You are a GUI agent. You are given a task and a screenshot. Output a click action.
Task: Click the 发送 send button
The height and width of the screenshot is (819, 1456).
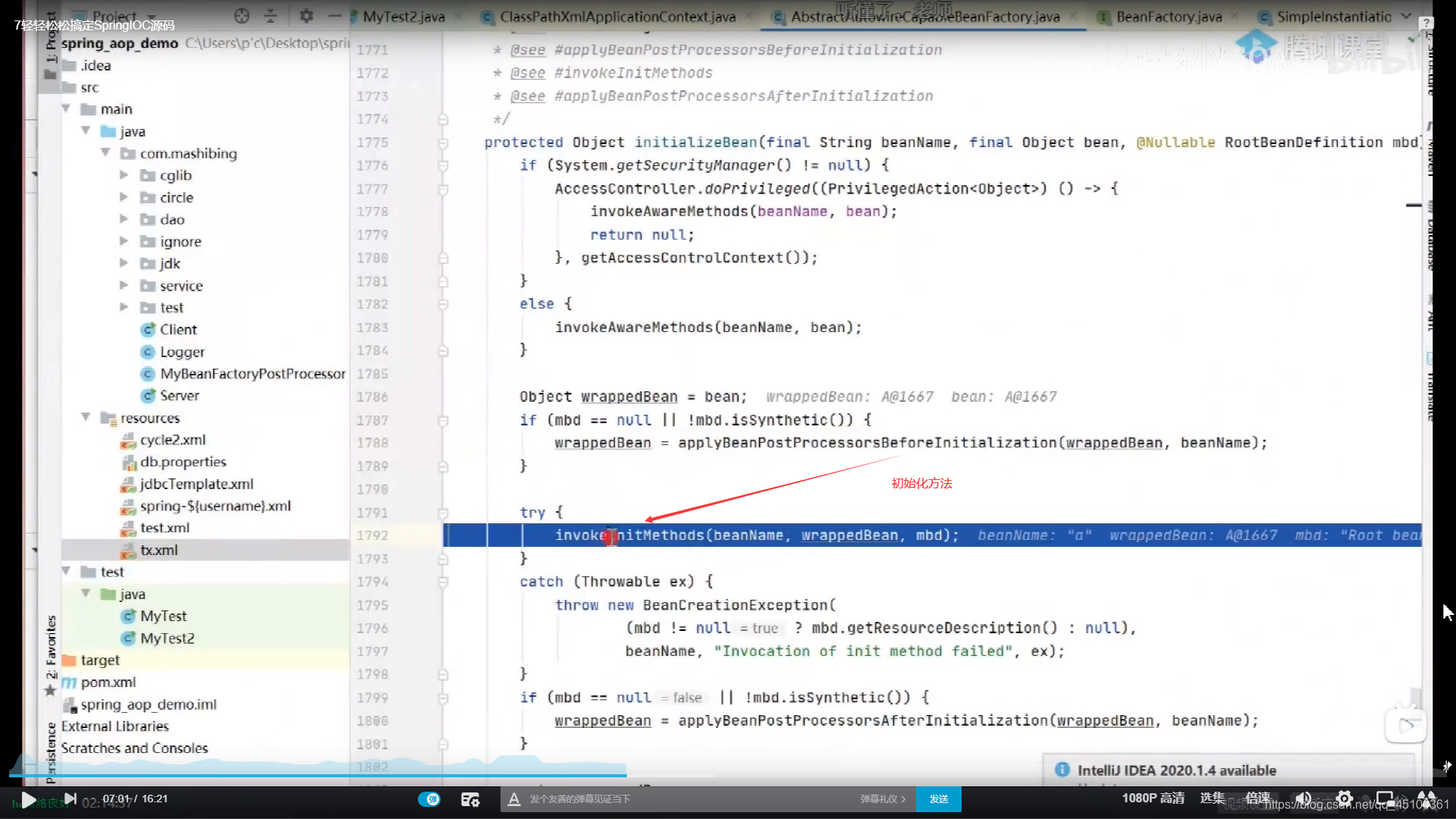click(x=937, y=798)
